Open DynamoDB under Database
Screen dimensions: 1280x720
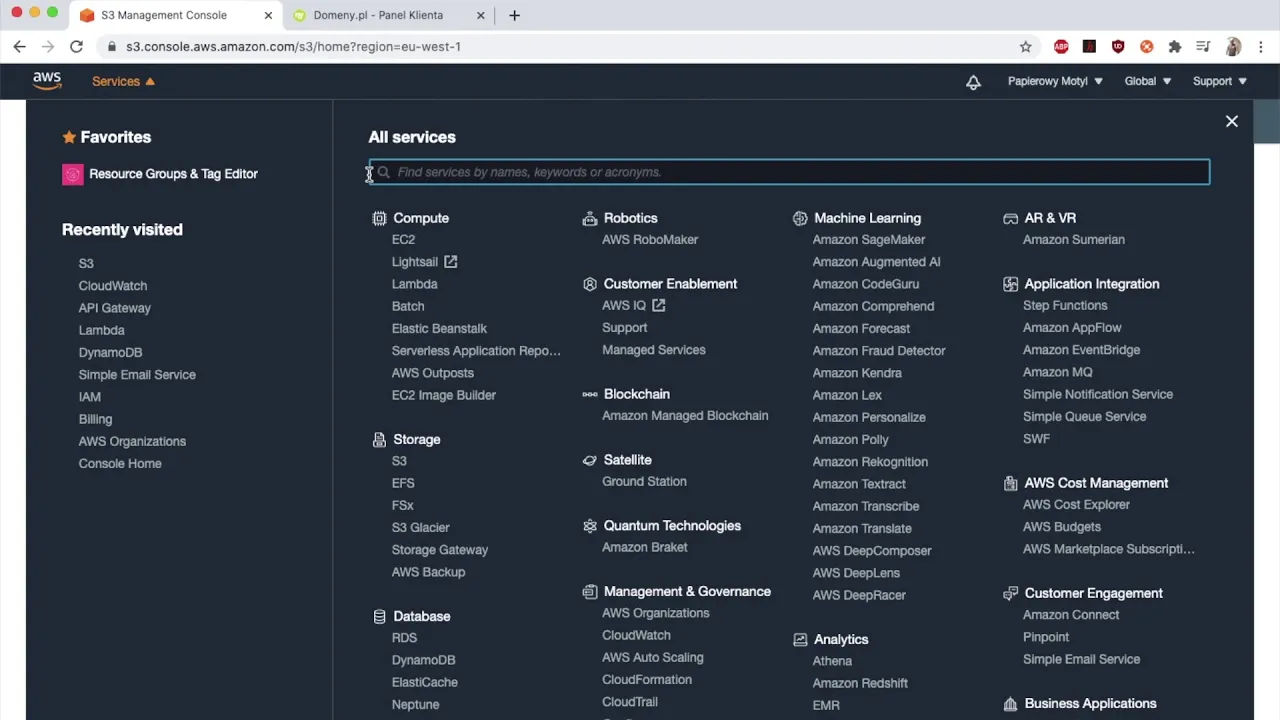(423, 660)
